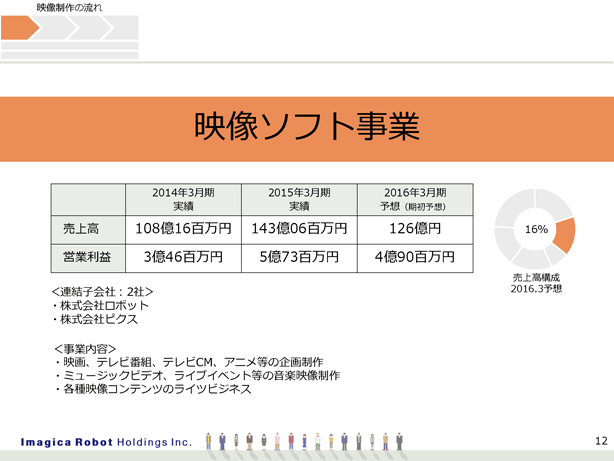Click the cell 126億円
This screenshot has height=461, width=614.
(x=415, y=229)
